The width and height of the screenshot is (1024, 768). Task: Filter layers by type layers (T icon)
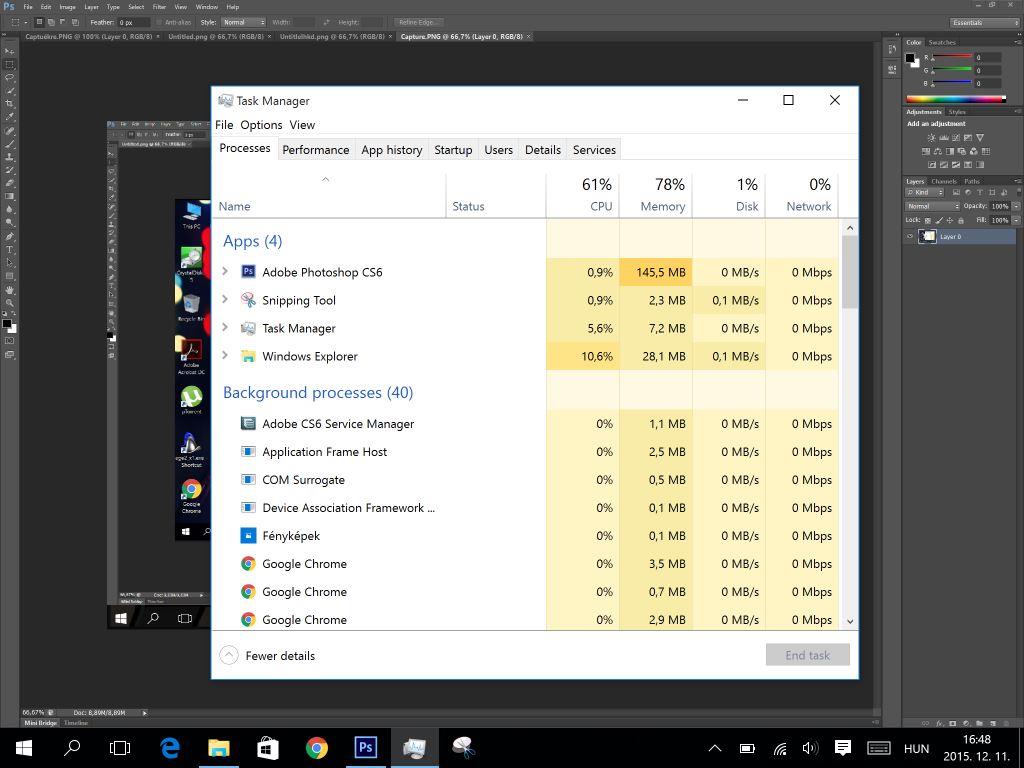point(980,193)
